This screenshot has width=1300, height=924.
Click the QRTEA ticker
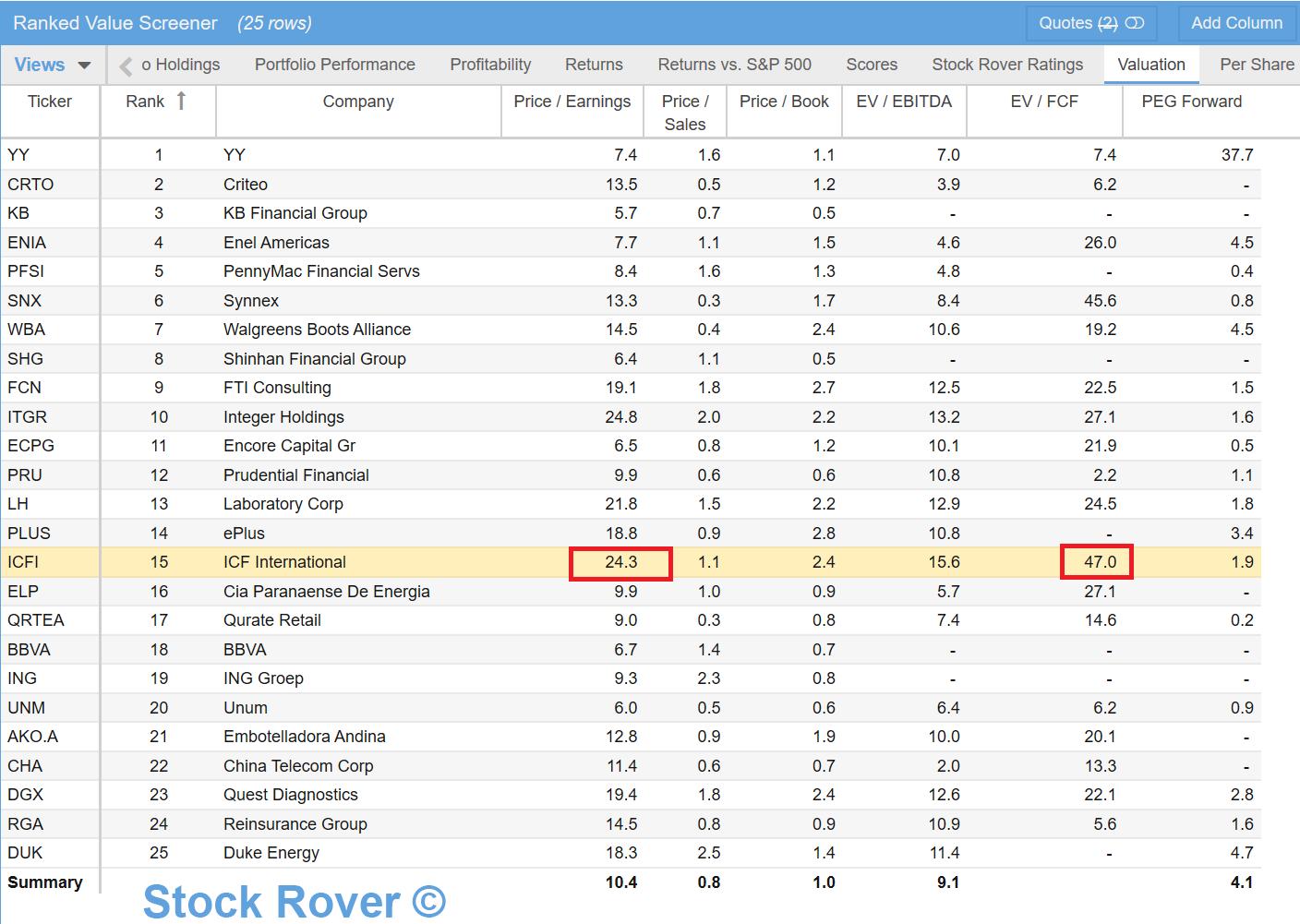coord(36,620)
